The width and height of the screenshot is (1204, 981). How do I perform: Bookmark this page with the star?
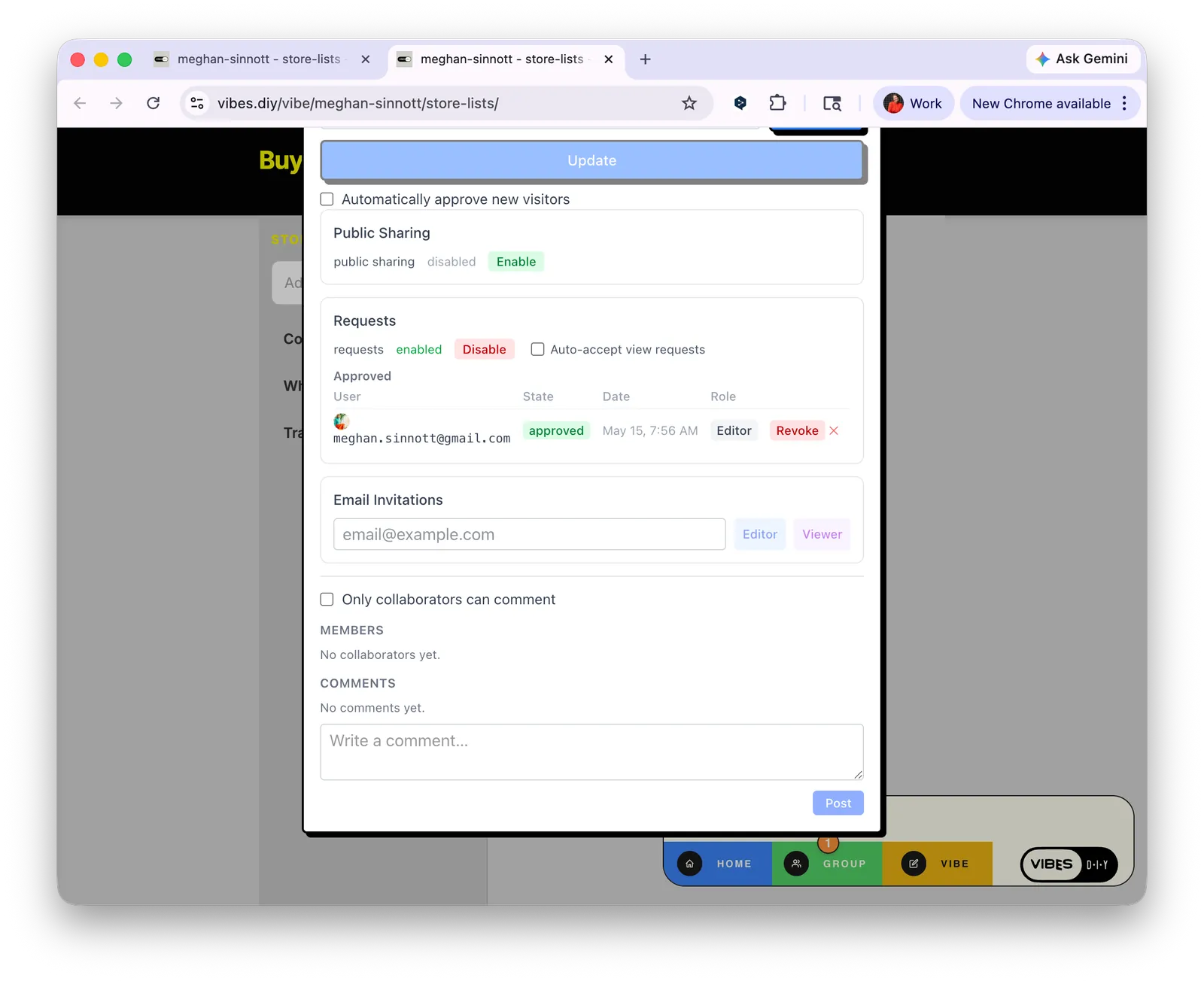point(689,103)
